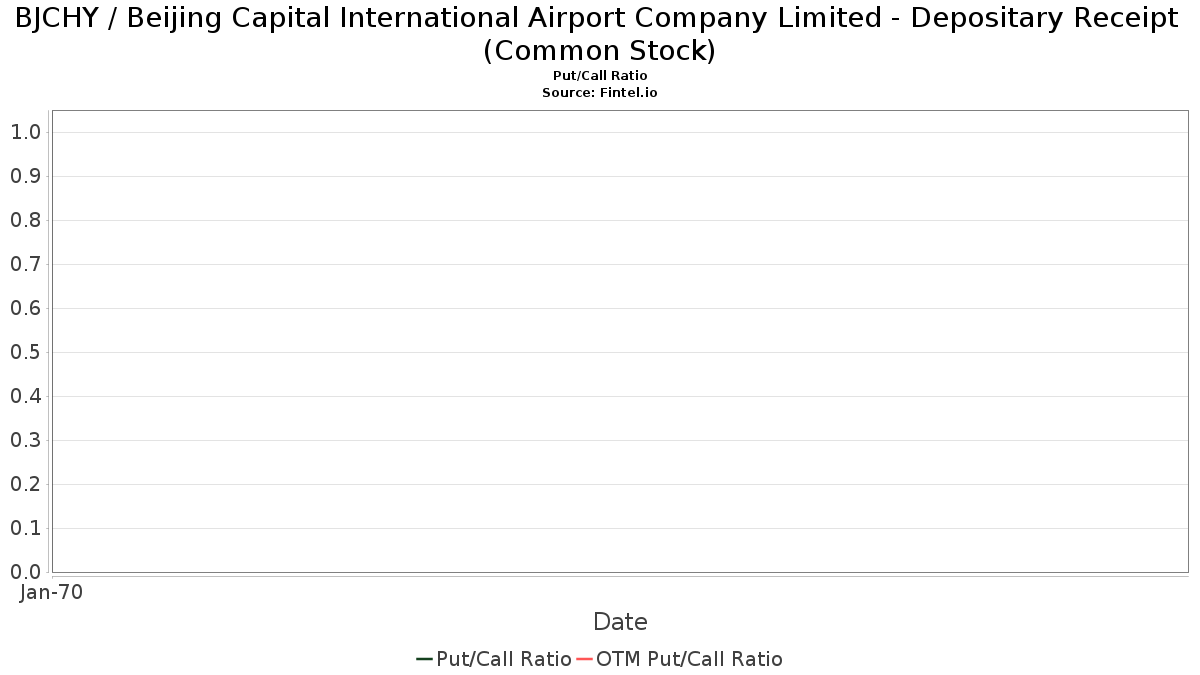Select the 0.6 y-axis tick label
Viewport: 1200px width, 675px height.
point(25,308)
